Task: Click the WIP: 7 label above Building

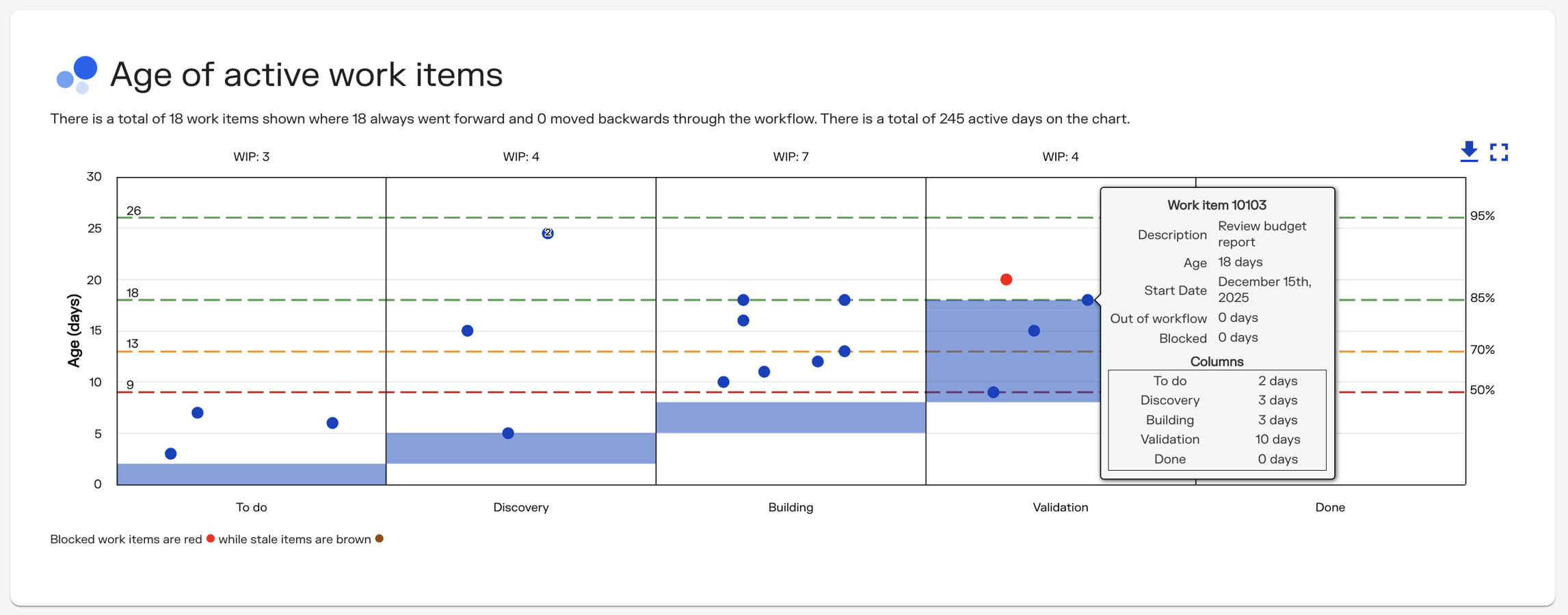Action: click(x=790, y=156)
